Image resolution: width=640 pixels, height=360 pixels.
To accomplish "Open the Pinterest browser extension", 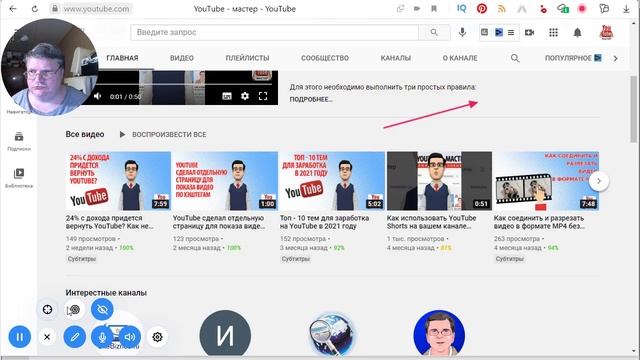I will [x=482, y=9].
